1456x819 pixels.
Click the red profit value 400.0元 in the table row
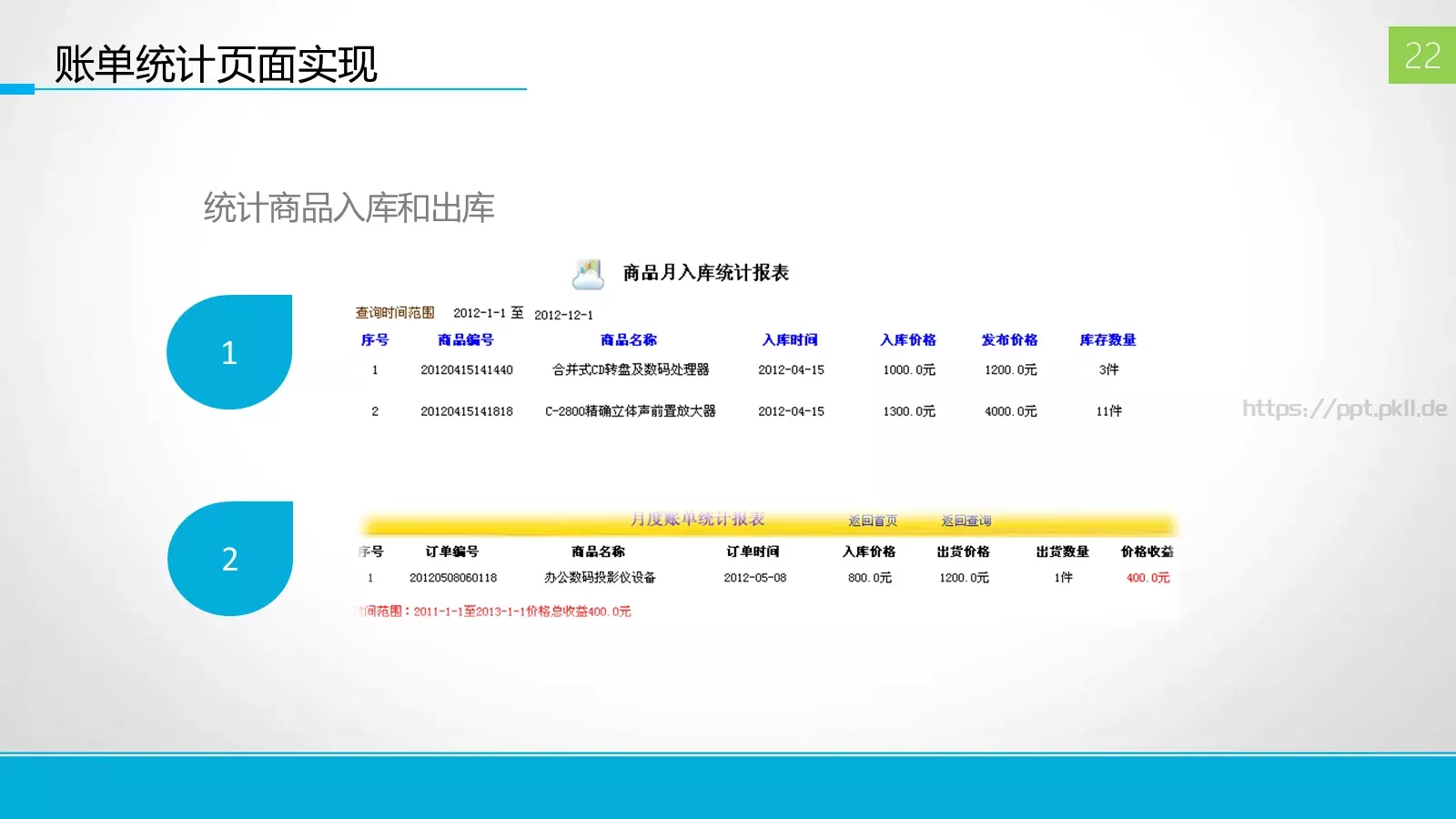[x=1148, y=578]
